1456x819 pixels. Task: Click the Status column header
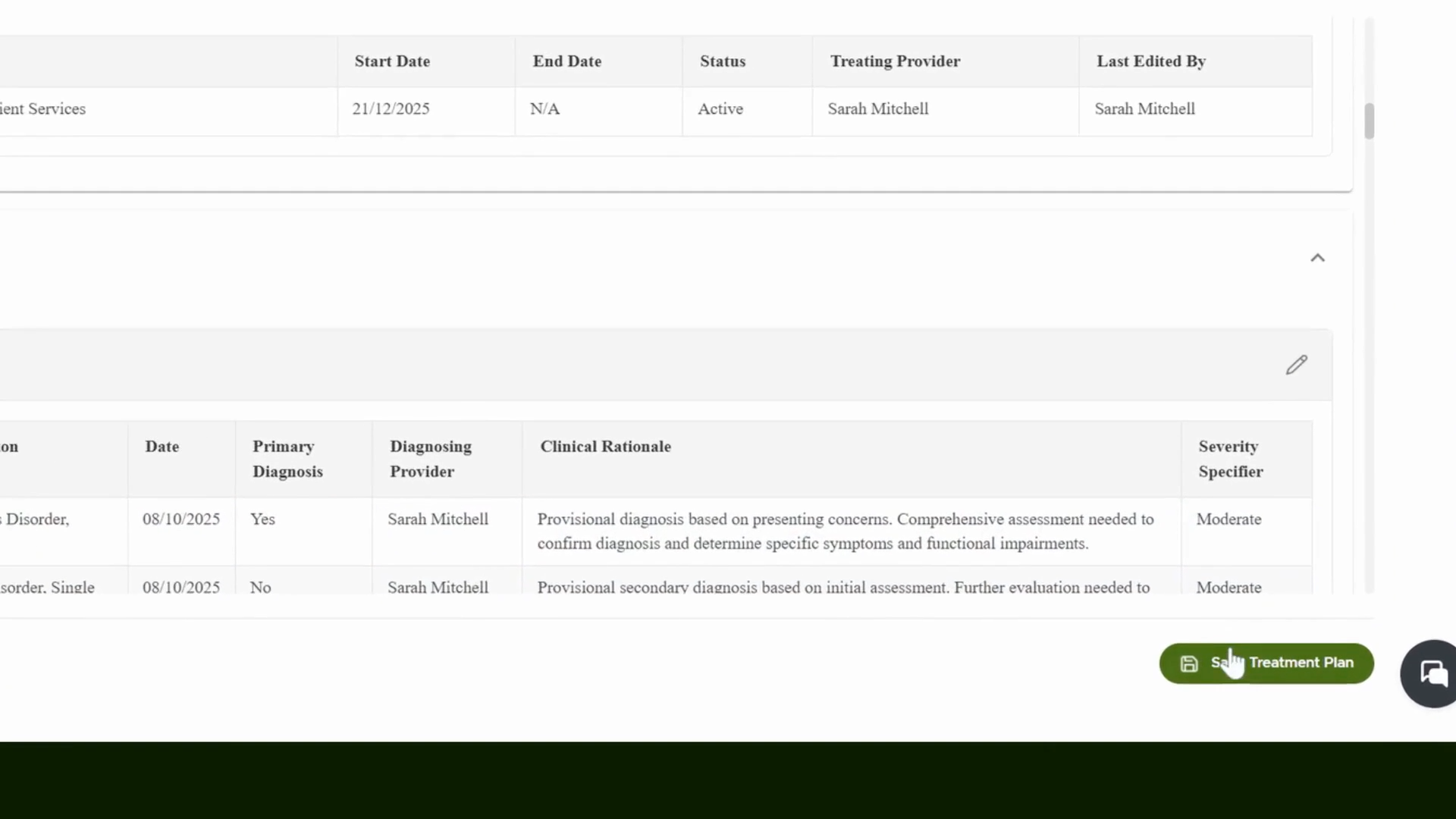click(x=723, y=61)
